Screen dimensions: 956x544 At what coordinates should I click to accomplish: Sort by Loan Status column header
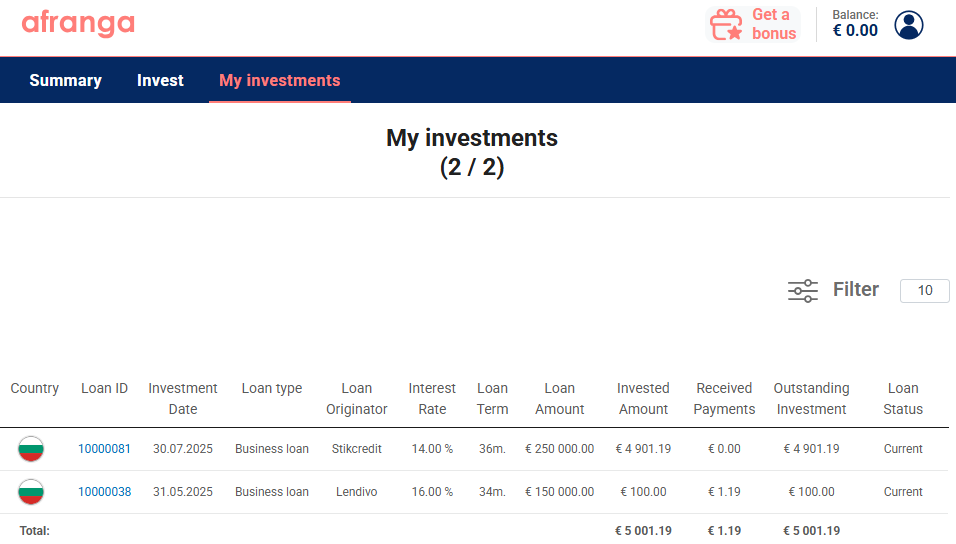tap(903, 399)
